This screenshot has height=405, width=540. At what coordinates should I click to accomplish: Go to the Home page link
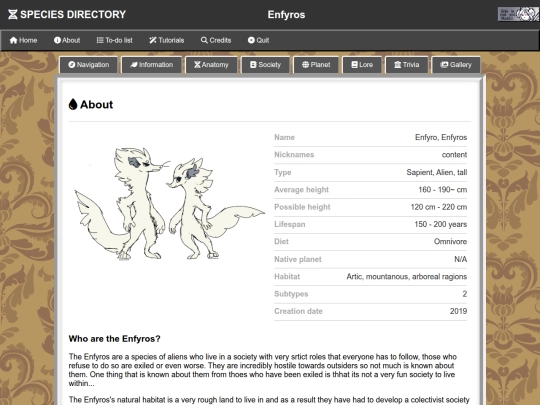[x=23, y=40]
